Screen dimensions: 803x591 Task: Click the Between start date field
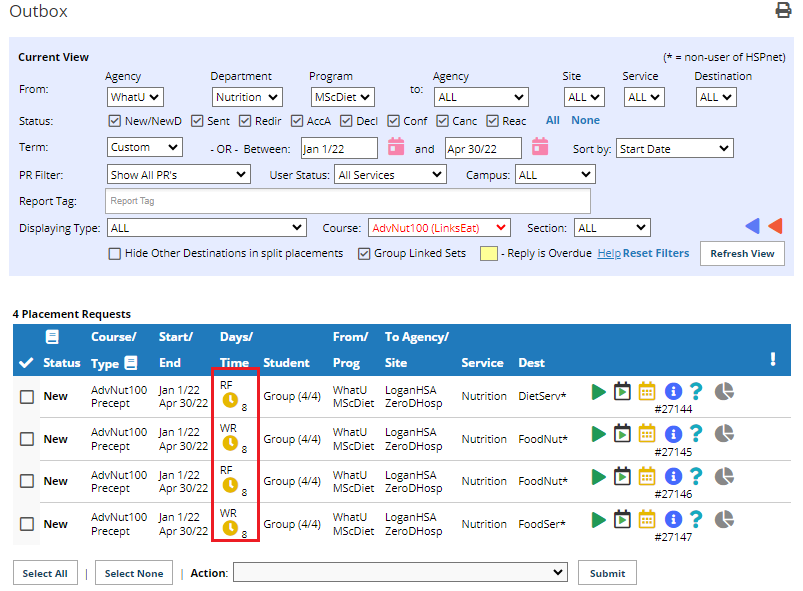[339, 149]
